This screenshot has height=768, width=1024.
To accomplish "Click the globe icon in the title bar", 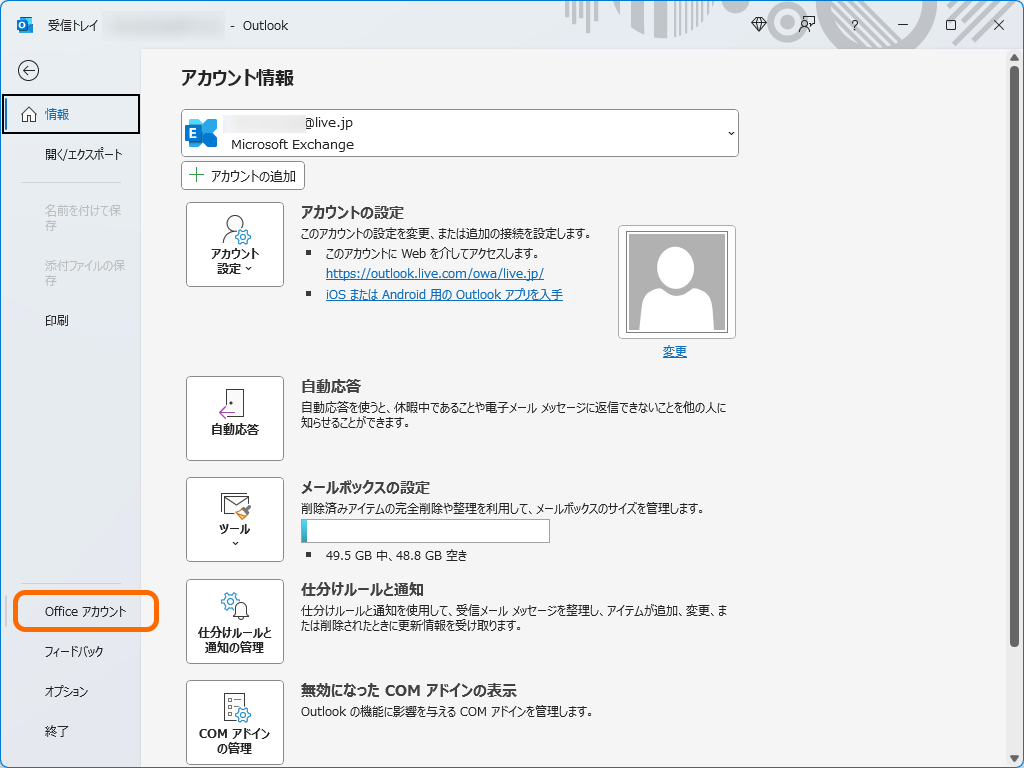I will click(x=757, y=25).
